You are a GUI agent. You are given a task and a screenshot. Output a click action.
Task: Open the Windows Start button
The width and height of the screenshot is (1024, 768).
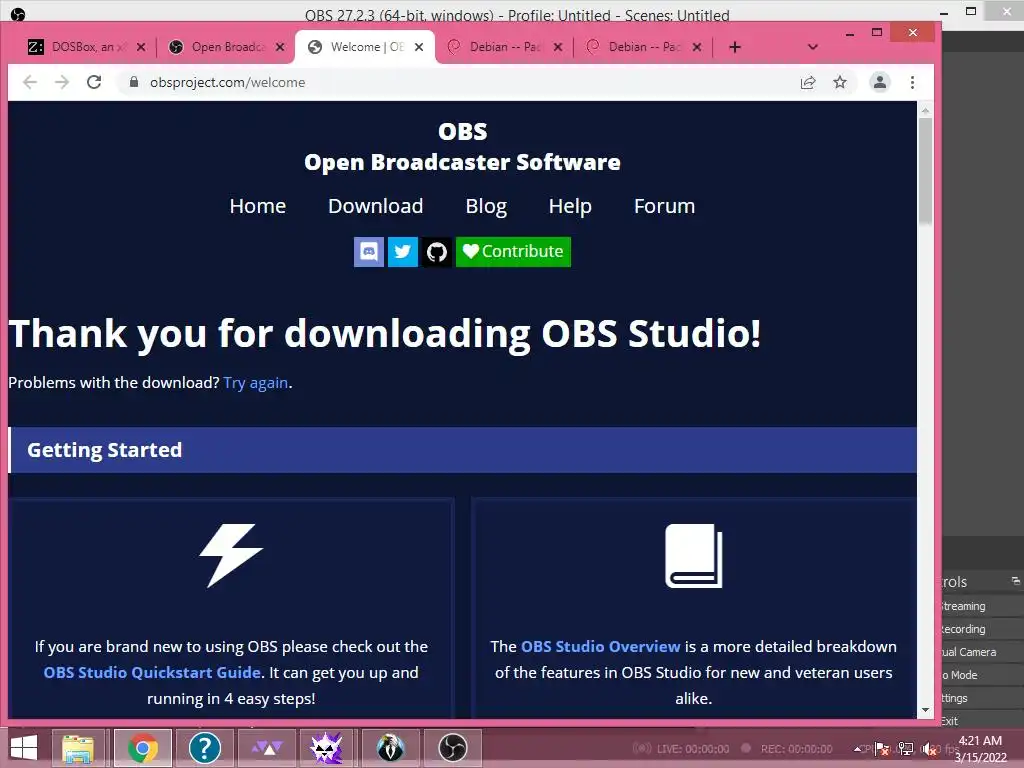click(x=24, y=748)
